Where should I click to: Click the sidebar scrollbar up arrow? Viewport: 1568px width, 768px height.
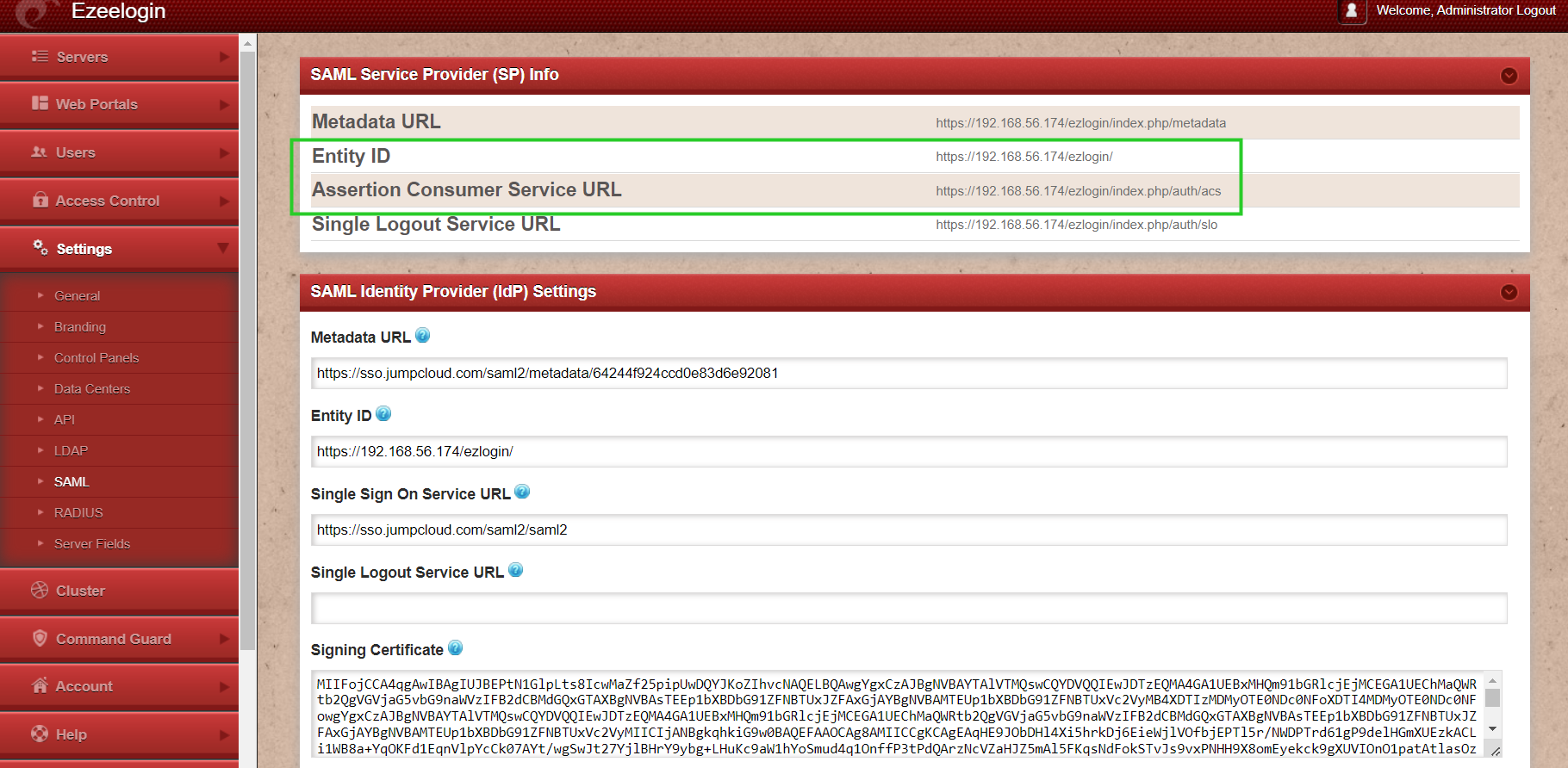tap(248, 43)
